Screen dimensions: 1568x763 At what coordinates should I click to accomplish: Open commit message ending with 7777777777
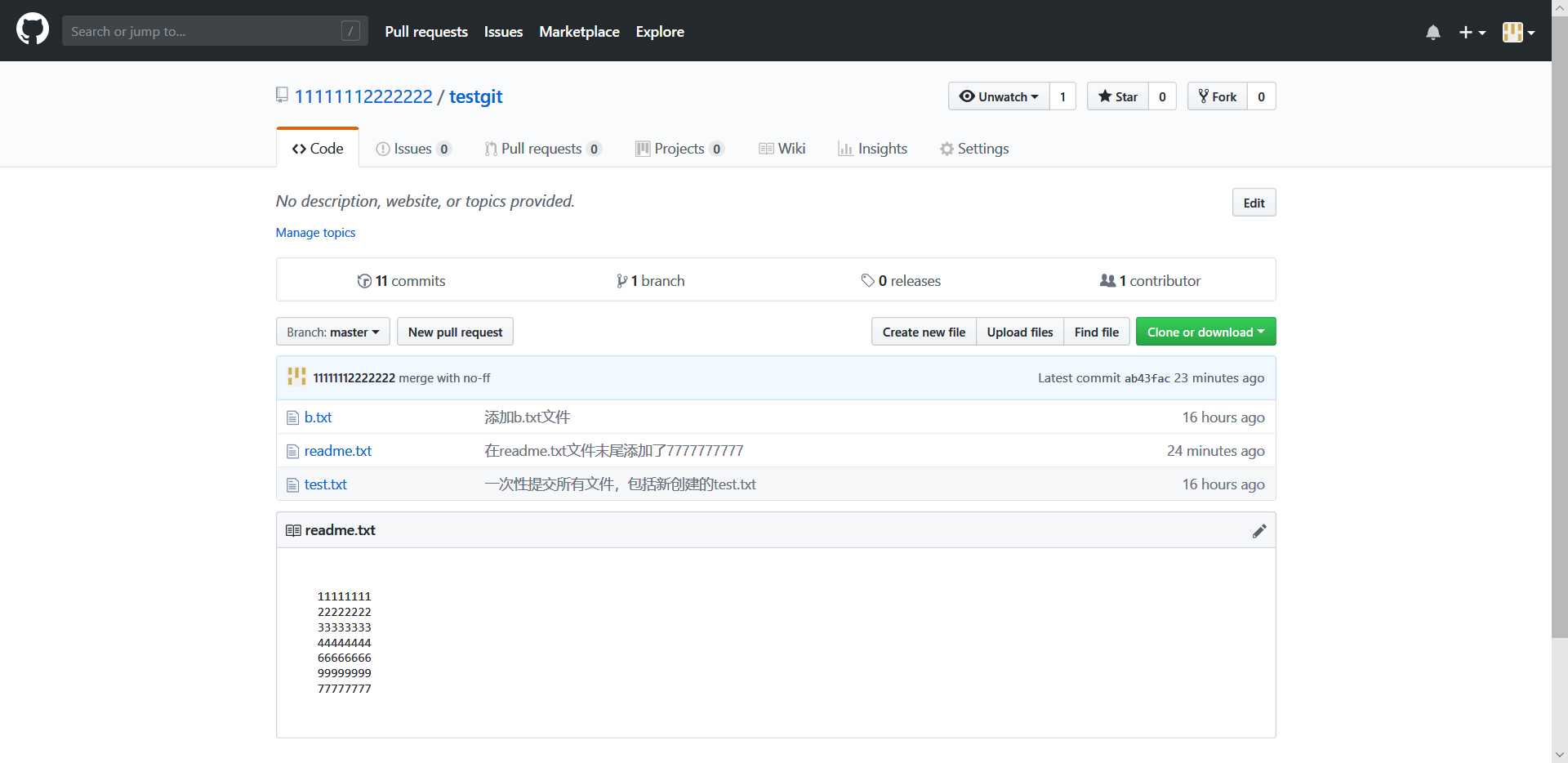(613, 450)
